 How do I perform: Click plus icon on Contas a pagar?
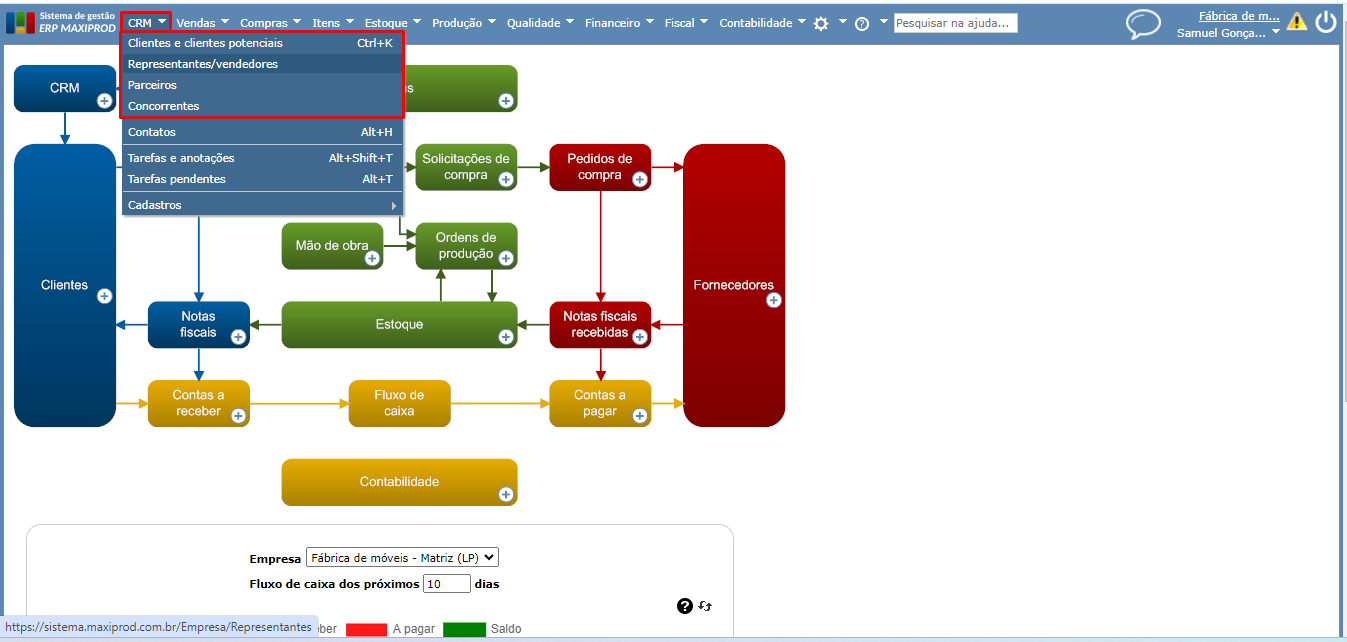[639, 415]
